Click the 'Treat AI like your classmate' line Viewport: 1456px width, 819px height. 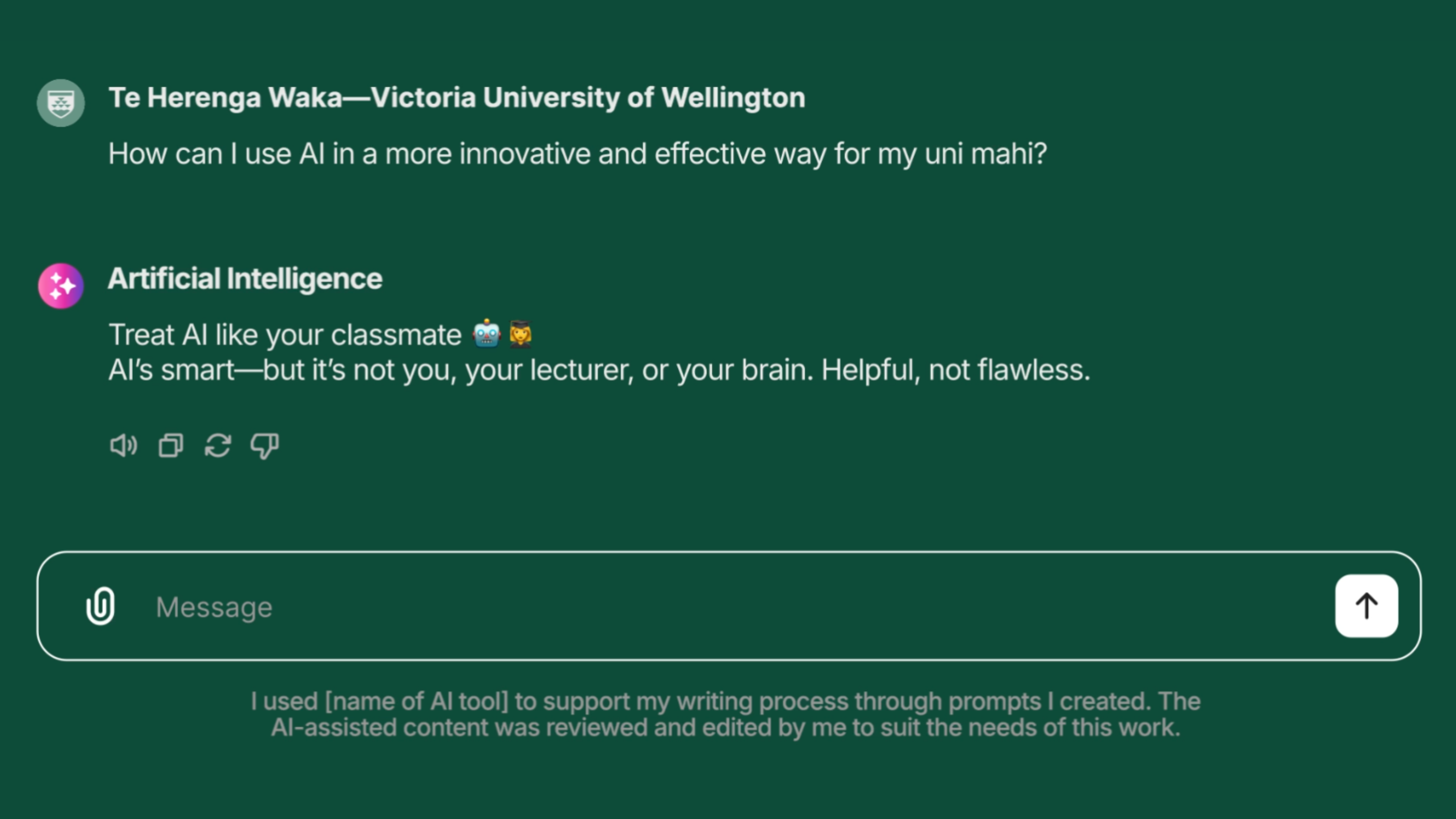tap(285, 334)
